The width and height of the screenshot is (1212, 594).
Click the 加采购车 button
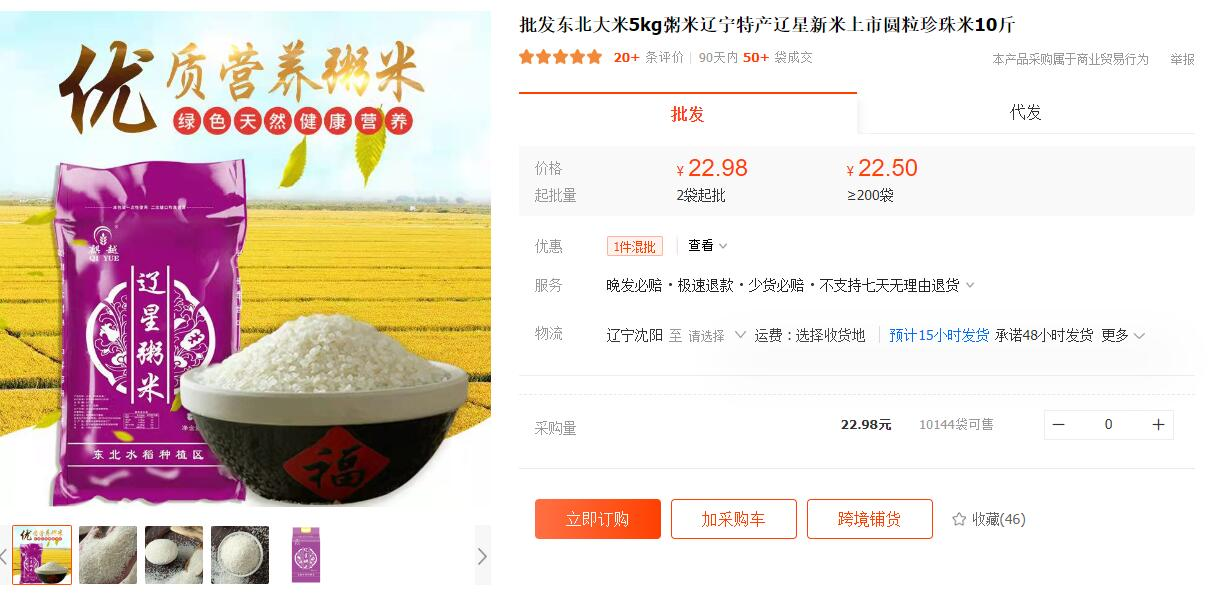733,519
